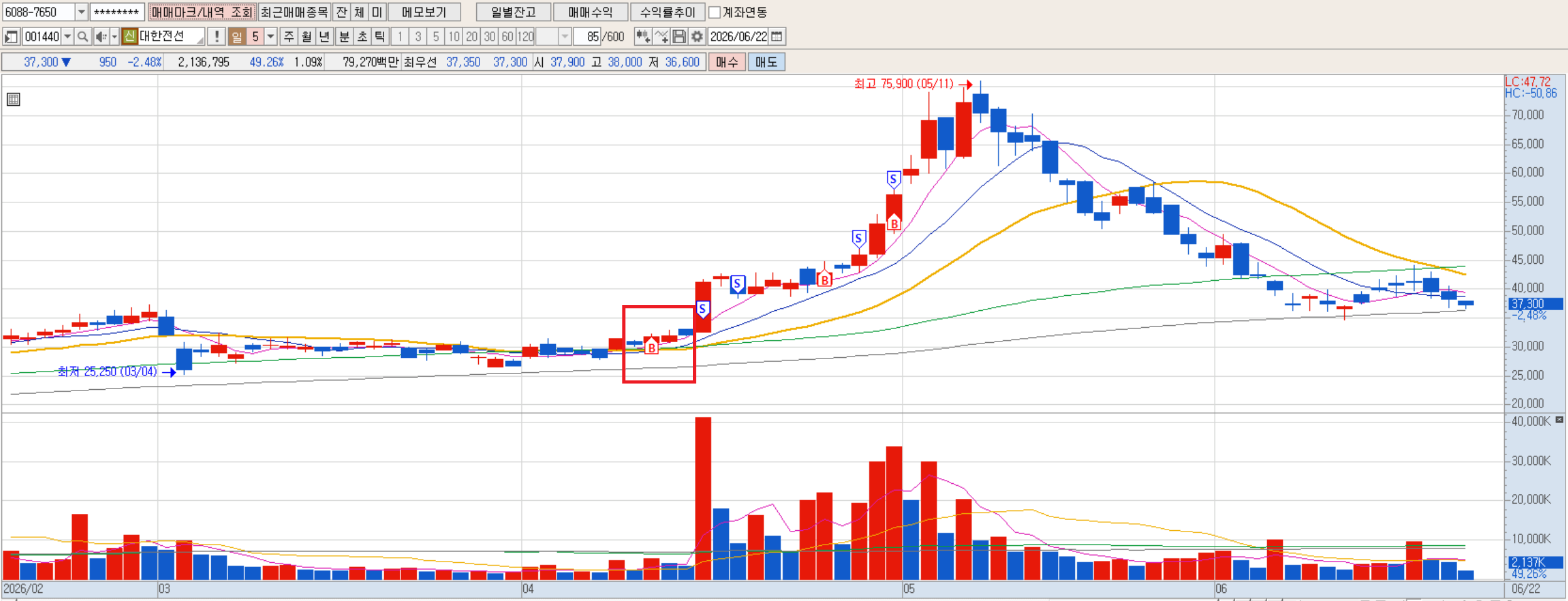The image size is (1568, 601).
Task: Toggle the 미 marker filter button
Action: (377, 12)
